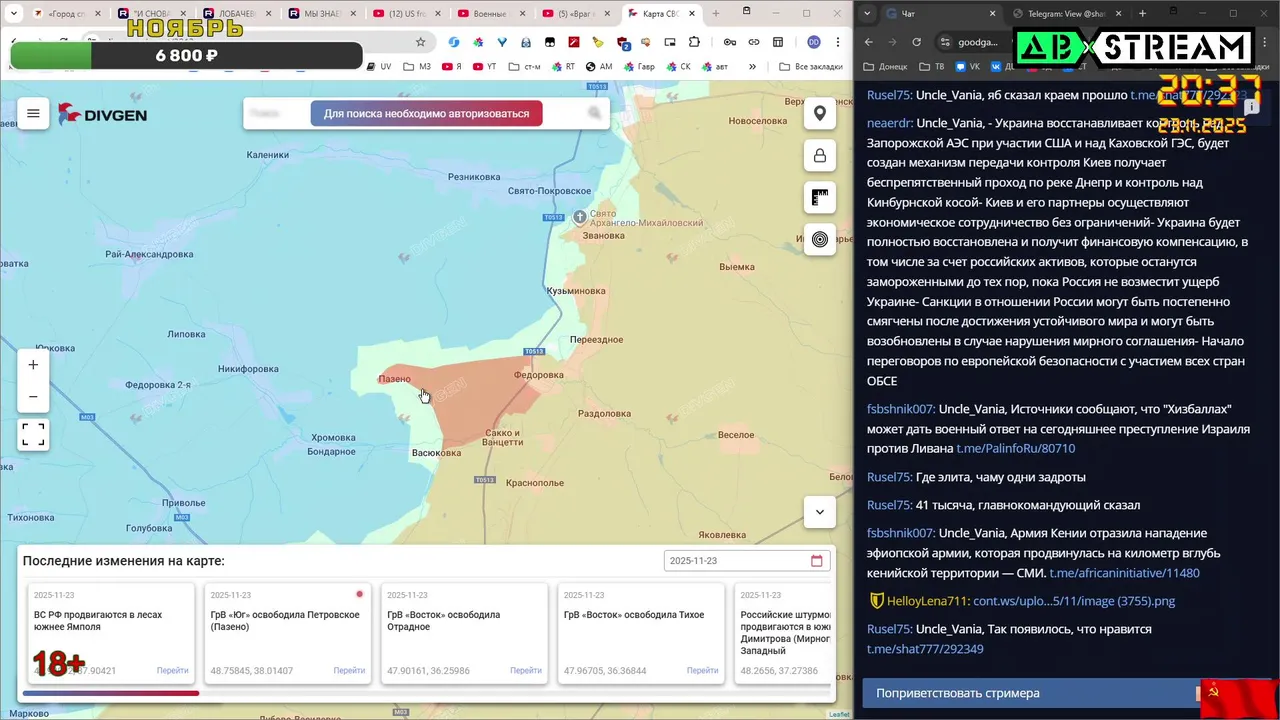Zoom out with the minus button
Image resolution: width=1280 pixels, height=720 pixels.
[33, 396]
